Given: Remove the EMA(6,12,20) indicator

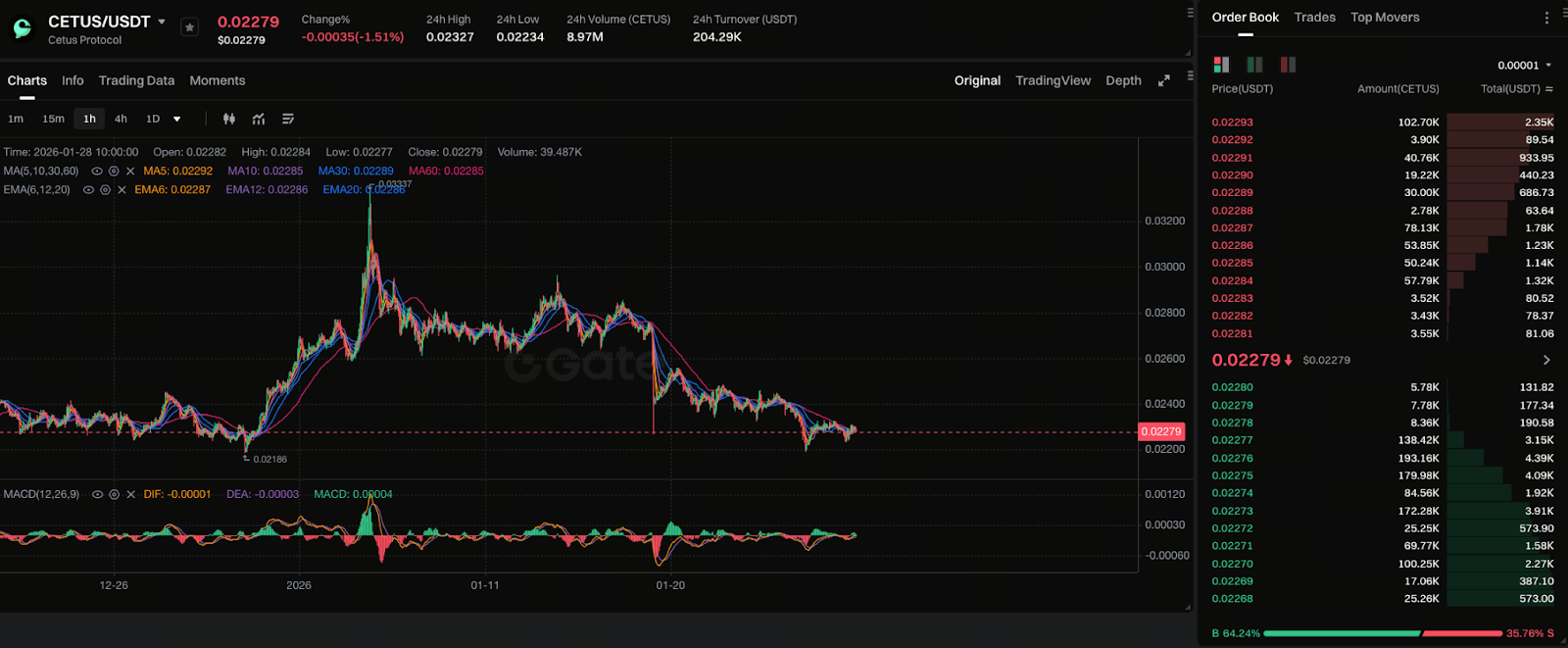Looking at the screenshot, I should (122, 190).
